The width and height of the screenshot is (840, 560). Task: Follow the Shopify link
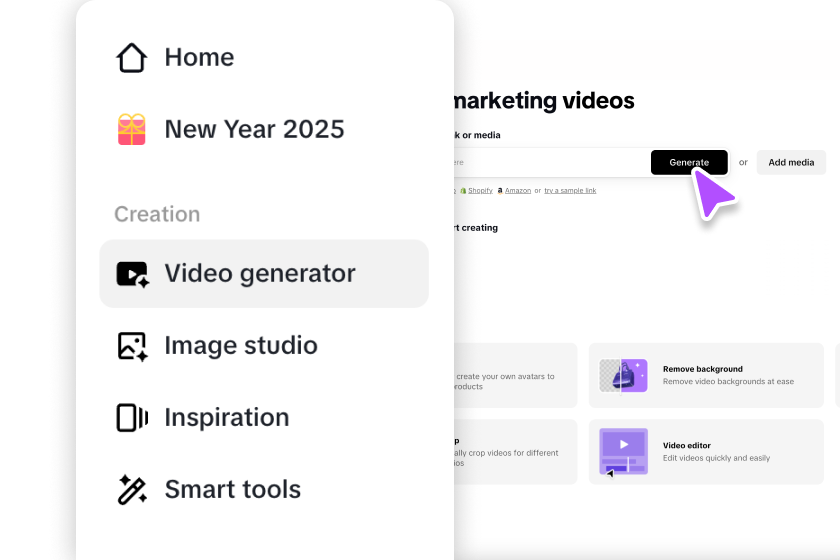tap(480, 190)
